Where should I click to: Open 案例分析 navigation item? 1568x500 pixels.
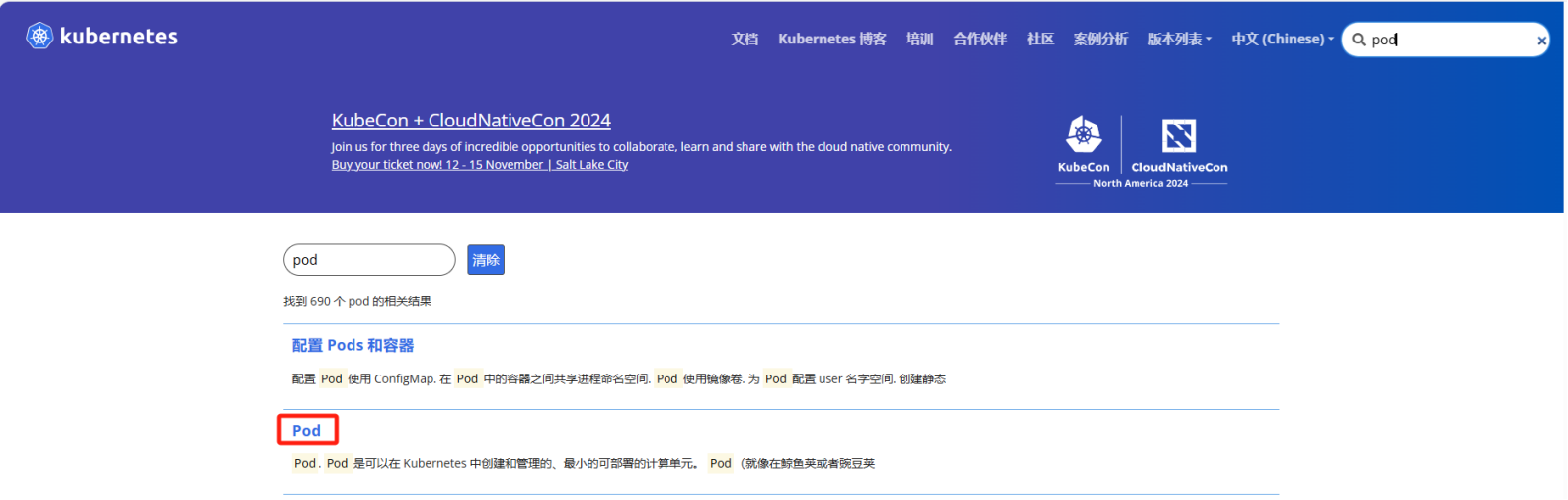coord(1100,39)
